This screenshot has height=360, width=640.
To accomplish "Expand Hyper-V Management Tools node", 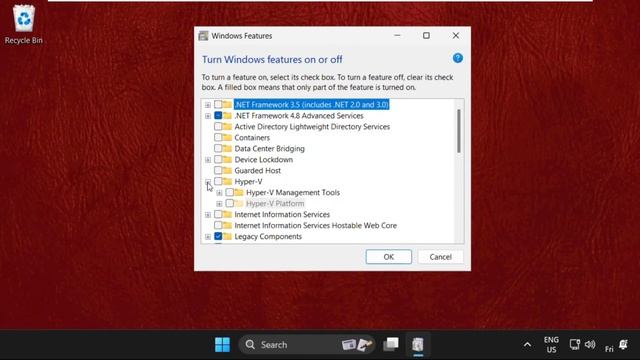I will pyautogui.click(x=219, y=193).
